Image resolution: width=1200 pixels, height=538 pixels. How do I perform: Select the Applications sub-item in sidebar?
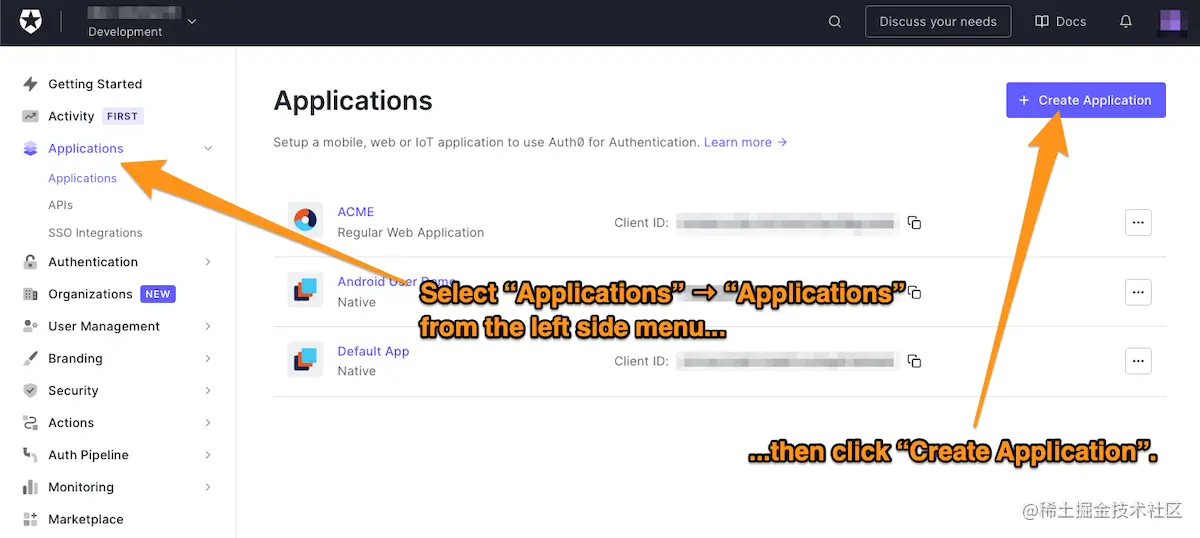pyautogui.click(x=82, y=178)
